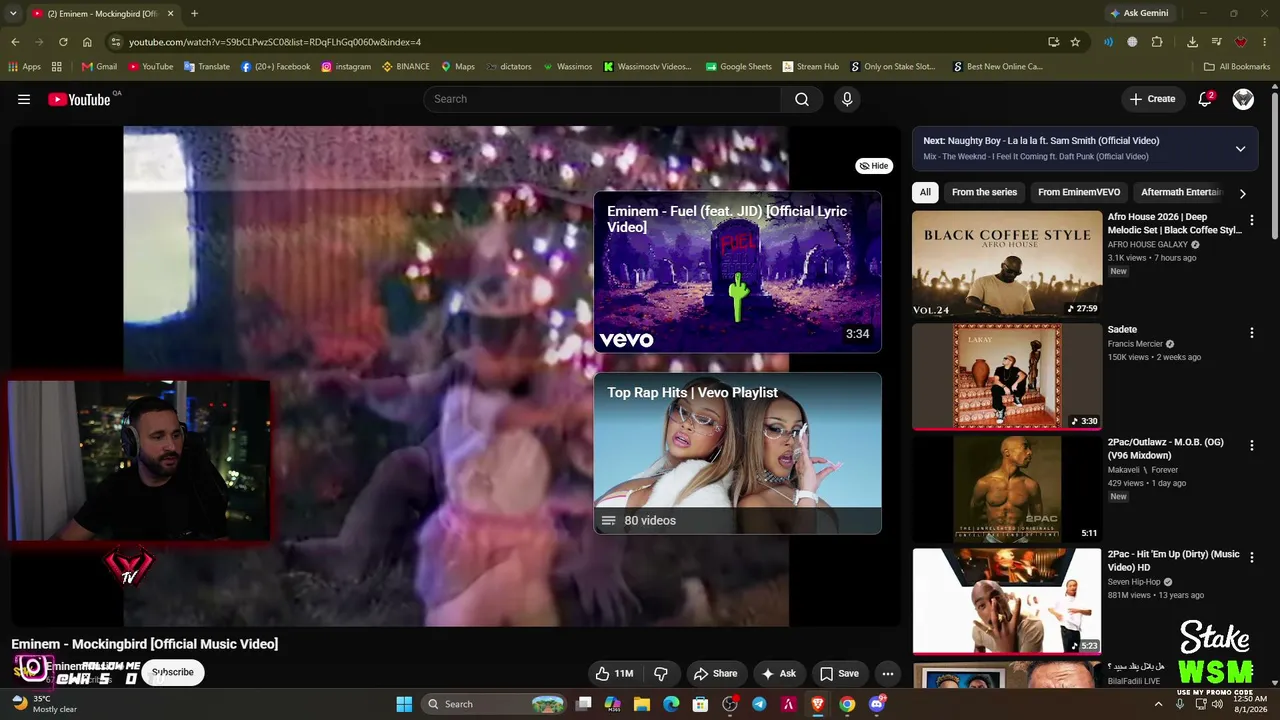This screenshot has height=720, width=1280.
Task: Open the Ask AI button
Action: pyautogui.click(x=778, y=673)
